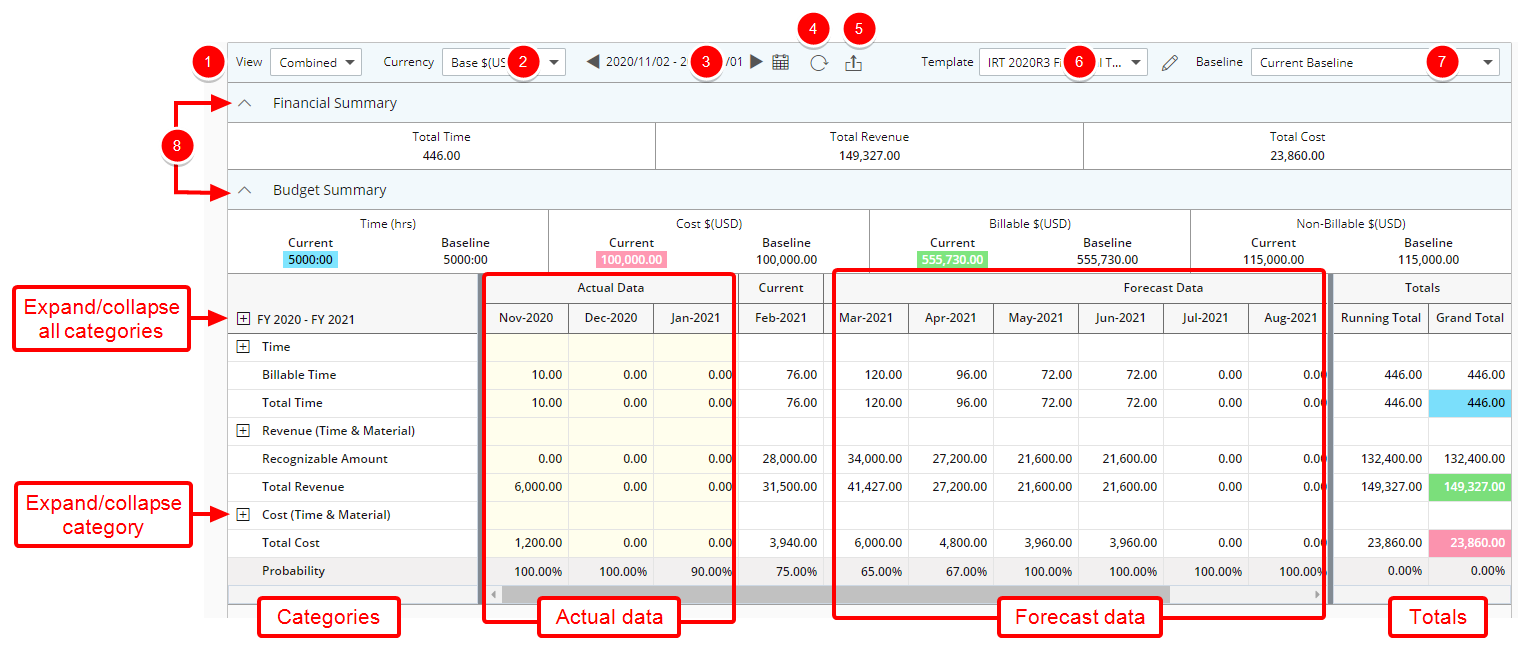Click the 41,427.00 Total Revenue cell
Image resolution: width=1518 pixels, height=650 pixels.
(x=866, y=487)
